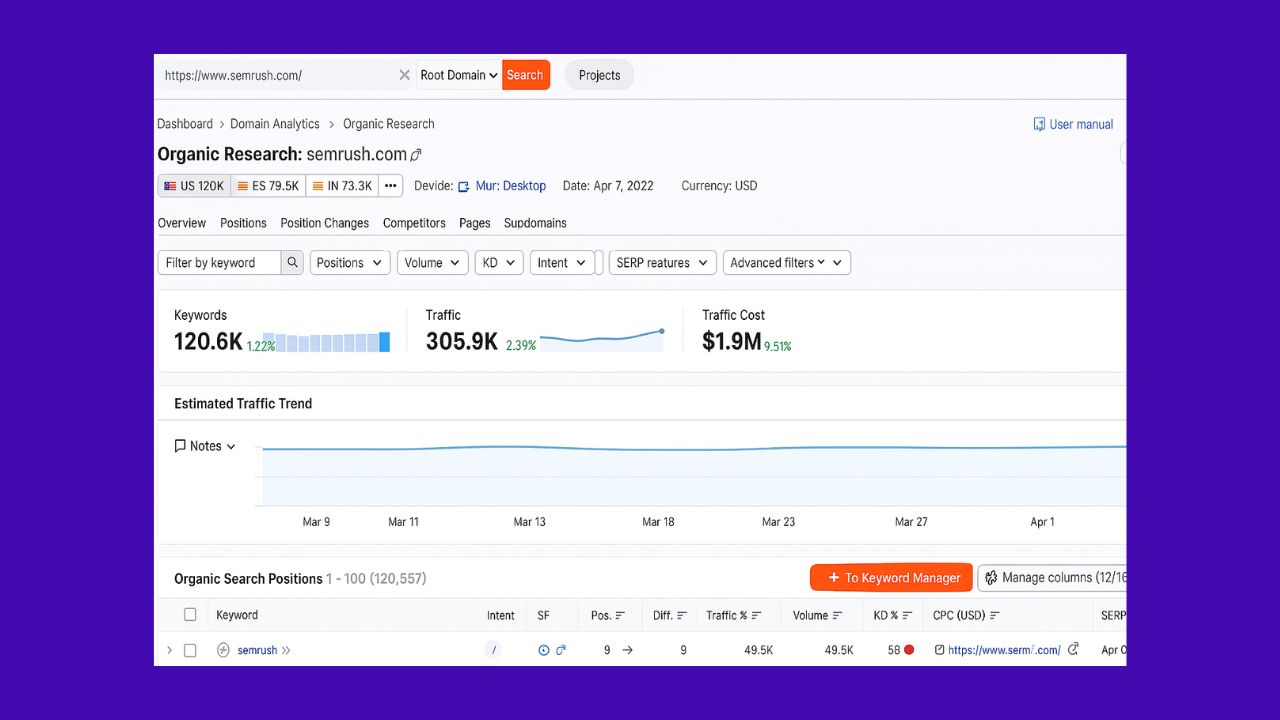This screenshot has width=1280, height=720.
Task: Click the To Keyword Manager button
Action: (x=891, y=578)
